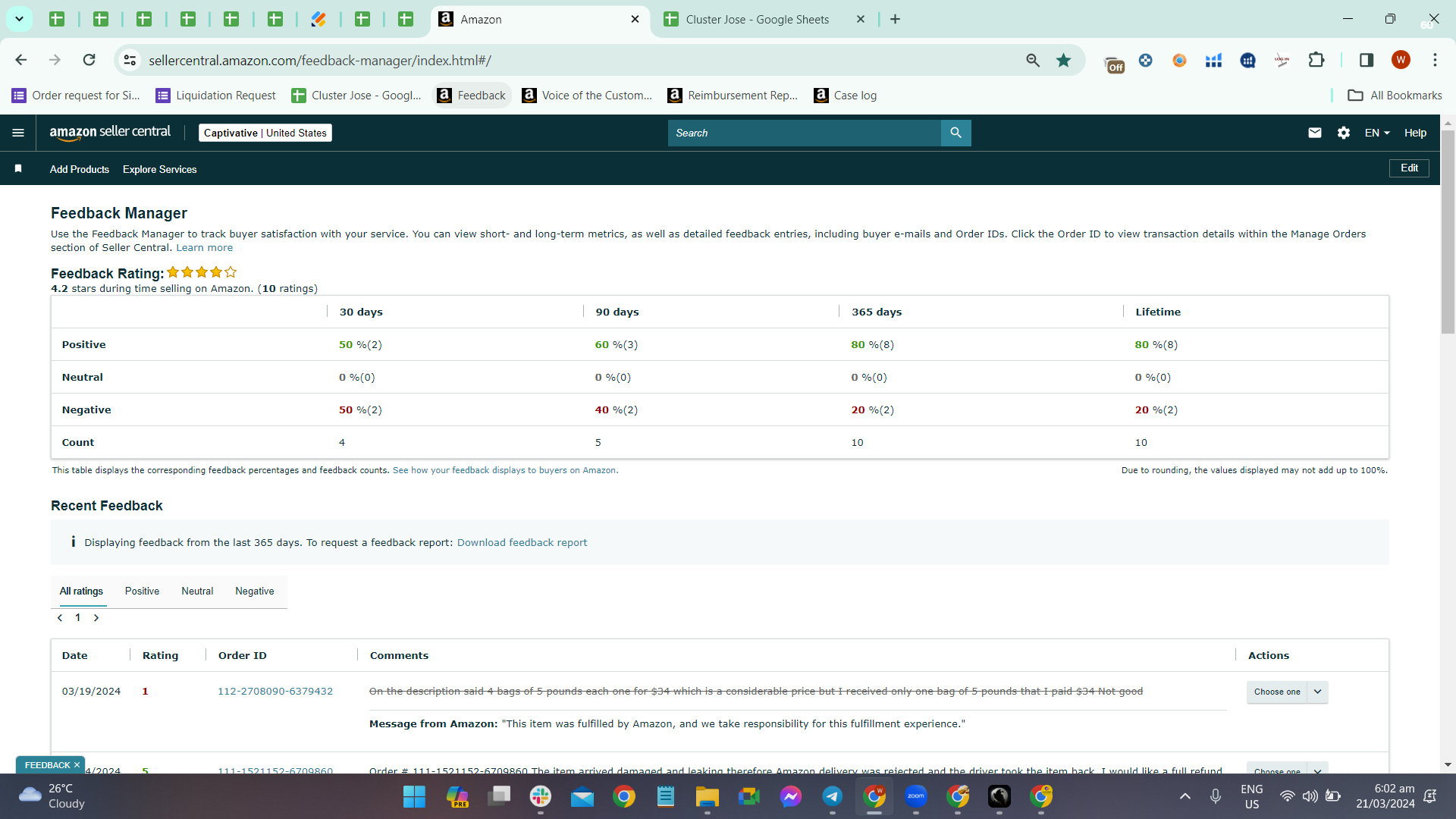
Task: Select the Neutral feedback tab
Action: coord(197,591)
